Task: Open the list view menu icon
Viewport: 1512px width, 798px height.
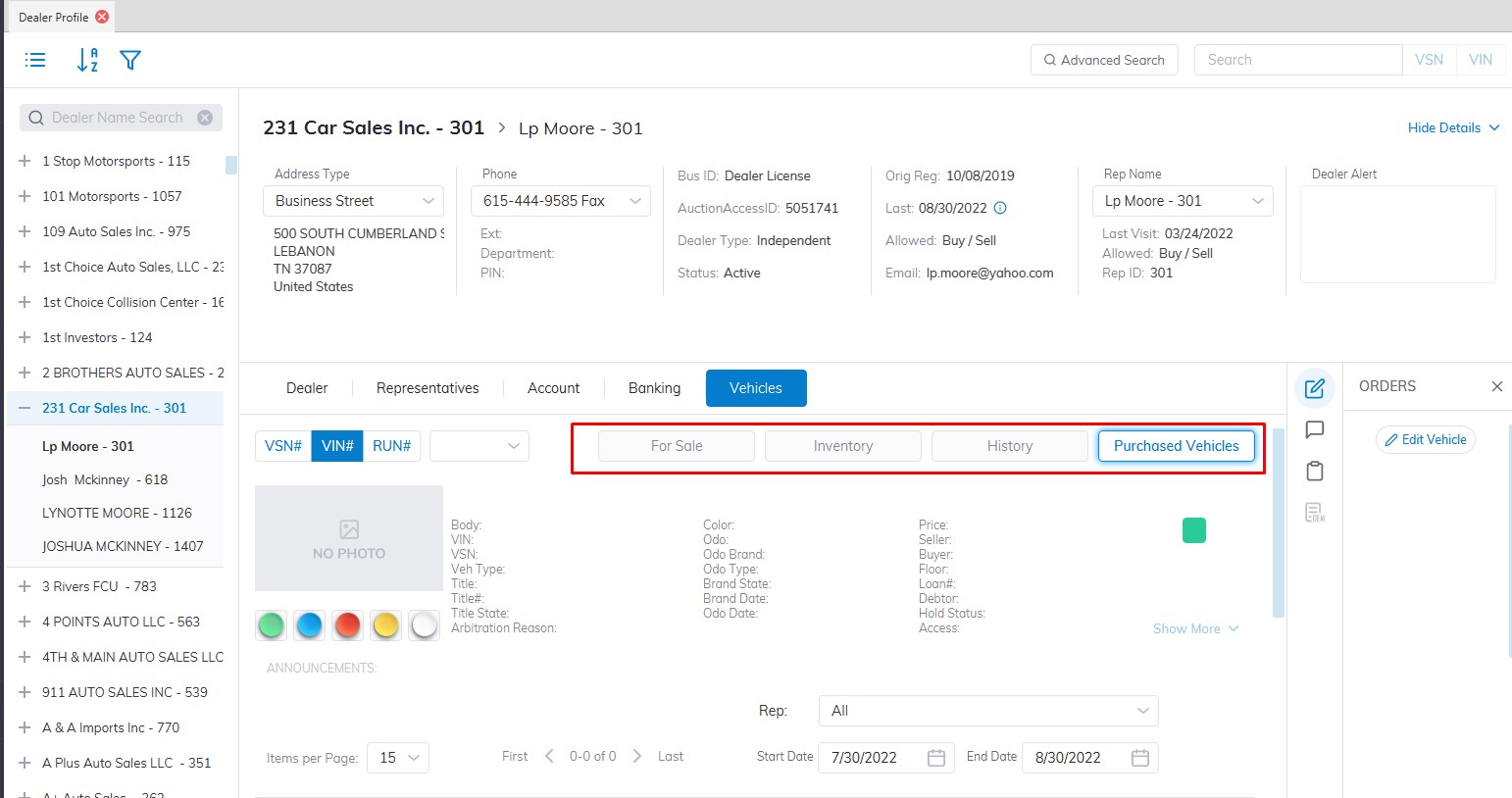Action: [35, 60]
